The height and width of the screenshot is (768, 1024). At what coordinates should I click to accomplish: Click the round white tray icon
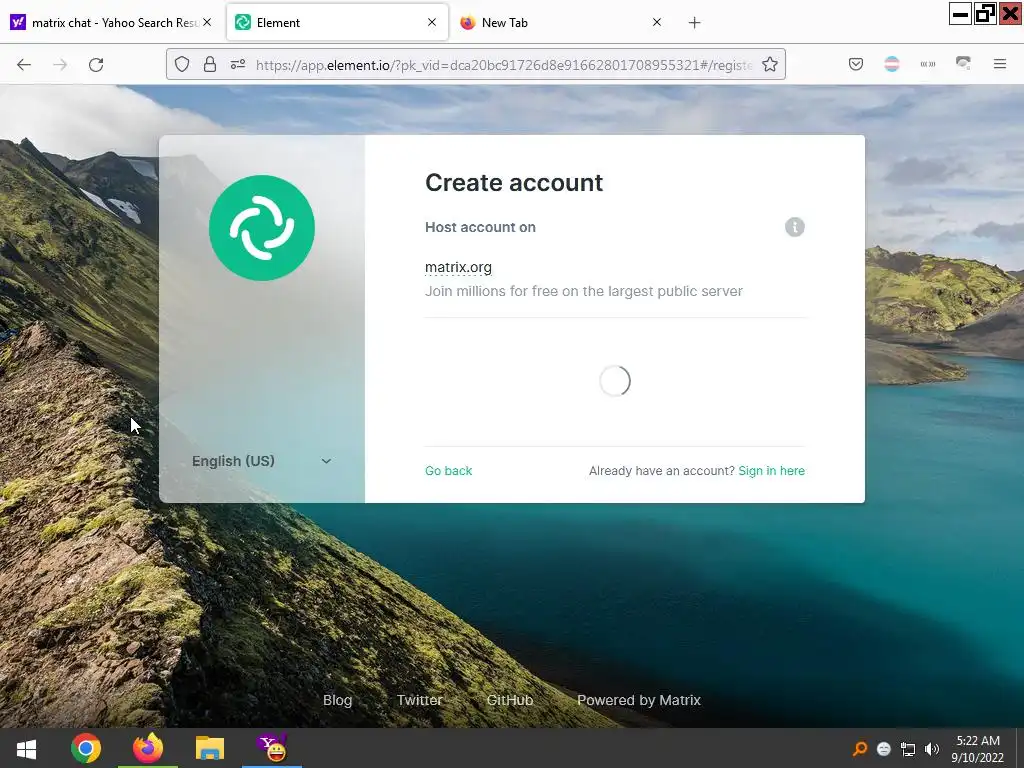tap(884, 748)
